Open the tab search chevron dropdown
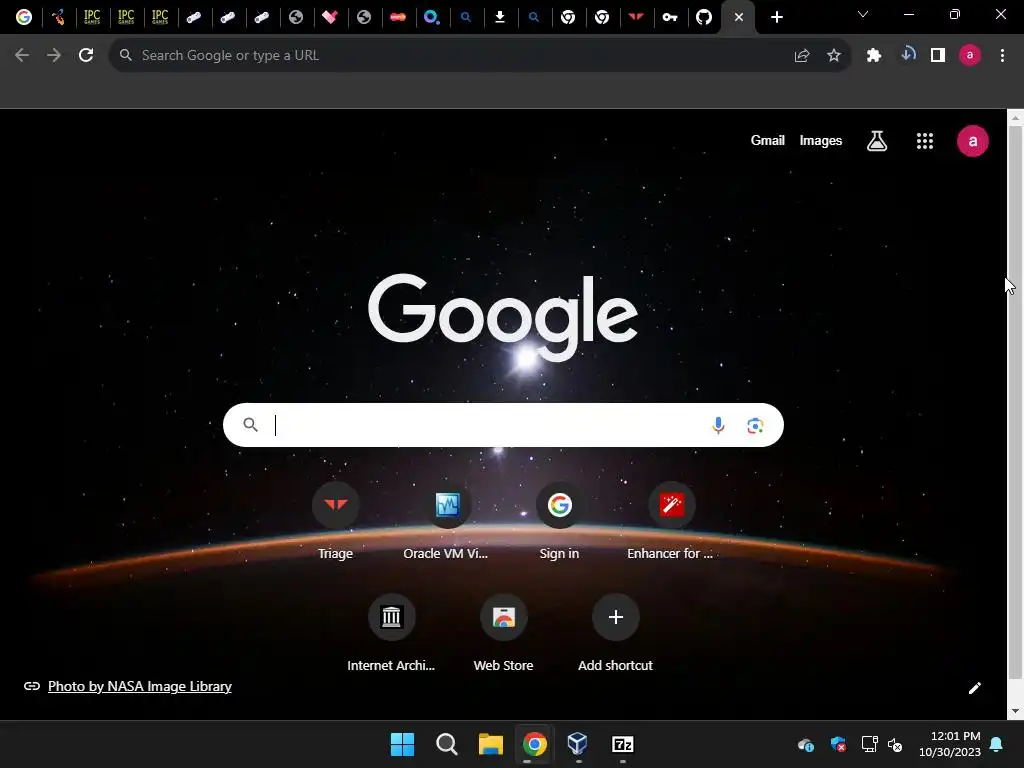 [x=863, y=14]
